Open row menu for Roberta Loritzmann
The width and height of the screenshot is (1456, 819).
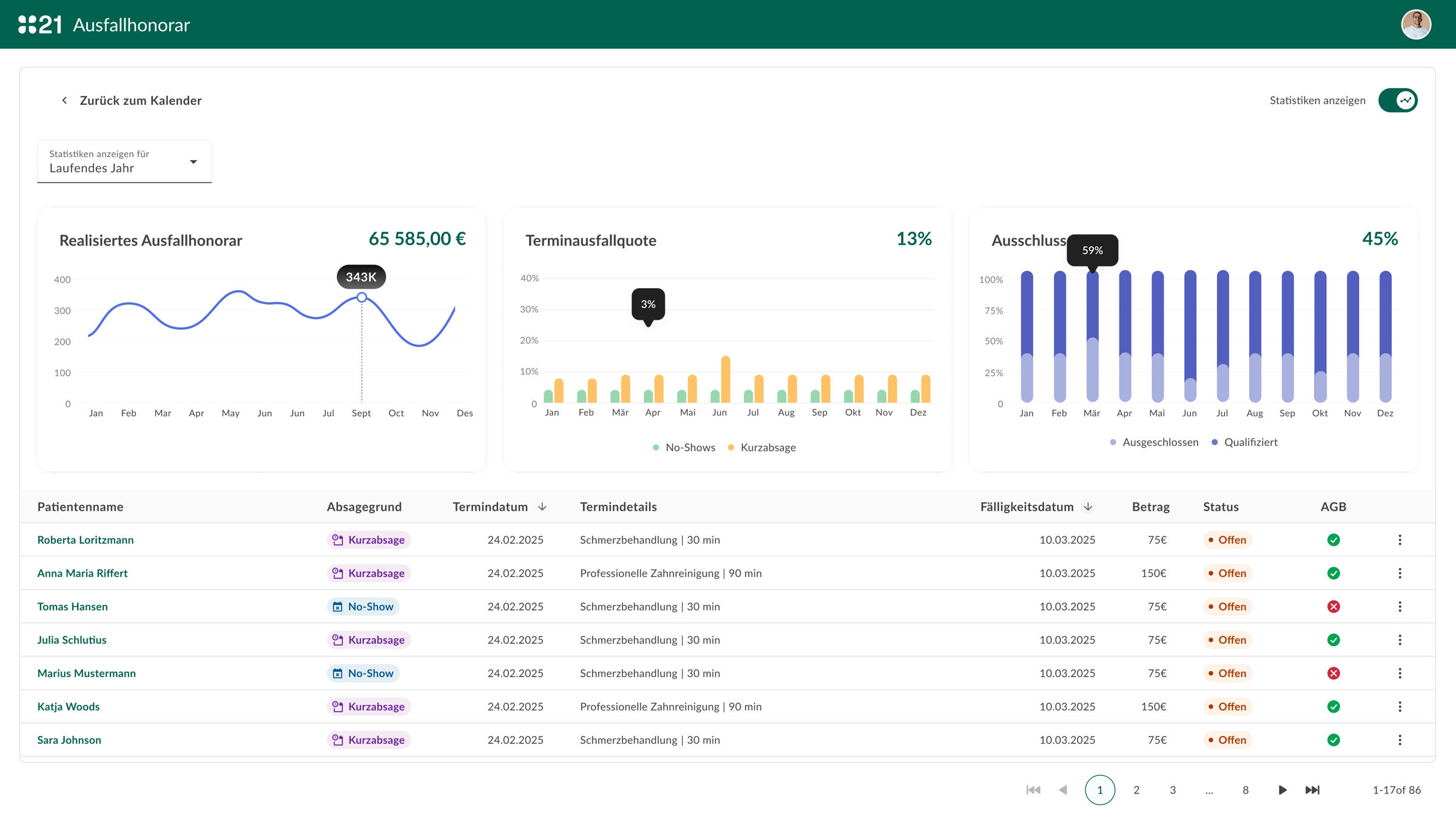(x=1400, y=540)
